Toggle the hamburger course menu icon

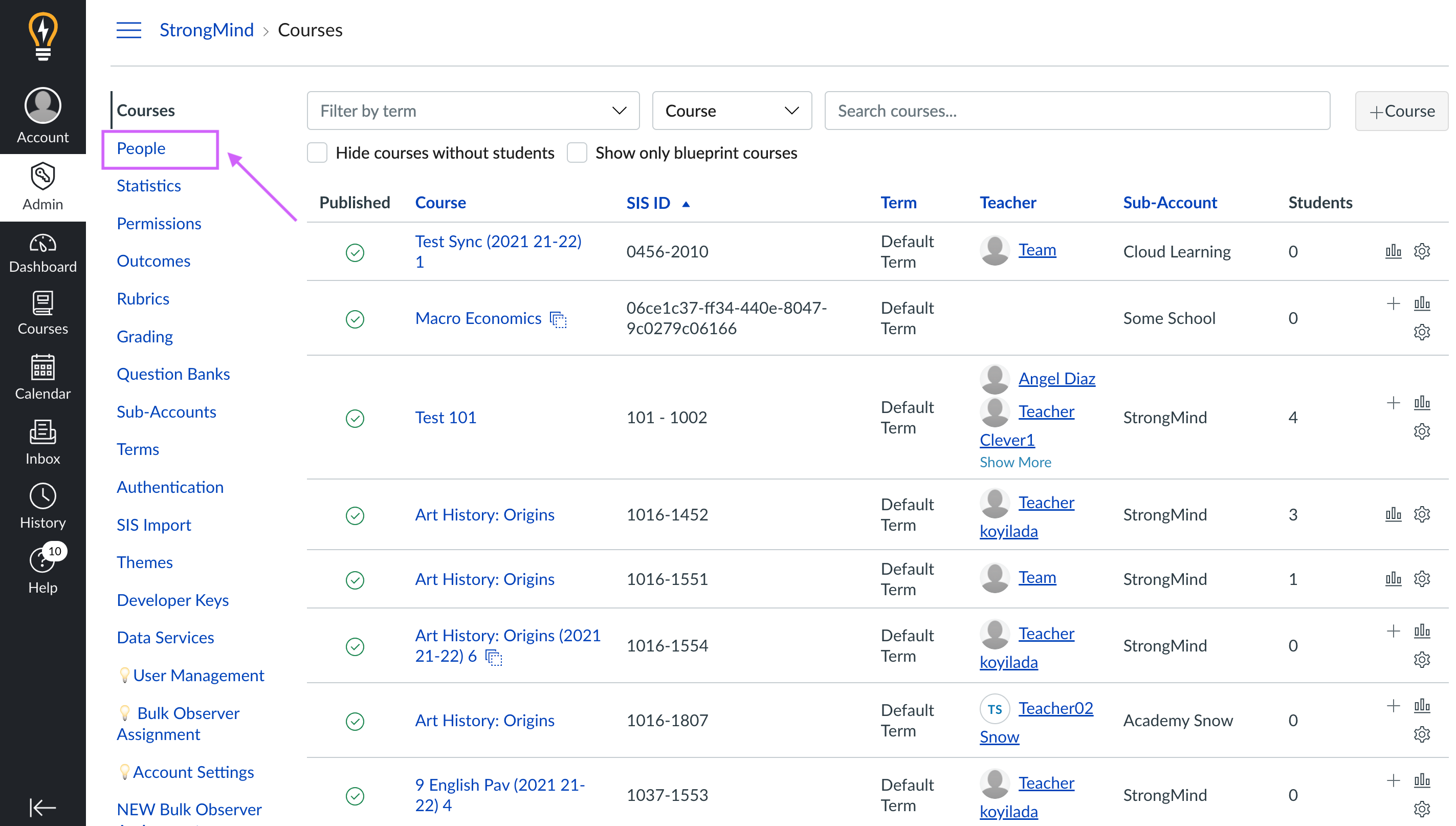click(x=129, y=30)
